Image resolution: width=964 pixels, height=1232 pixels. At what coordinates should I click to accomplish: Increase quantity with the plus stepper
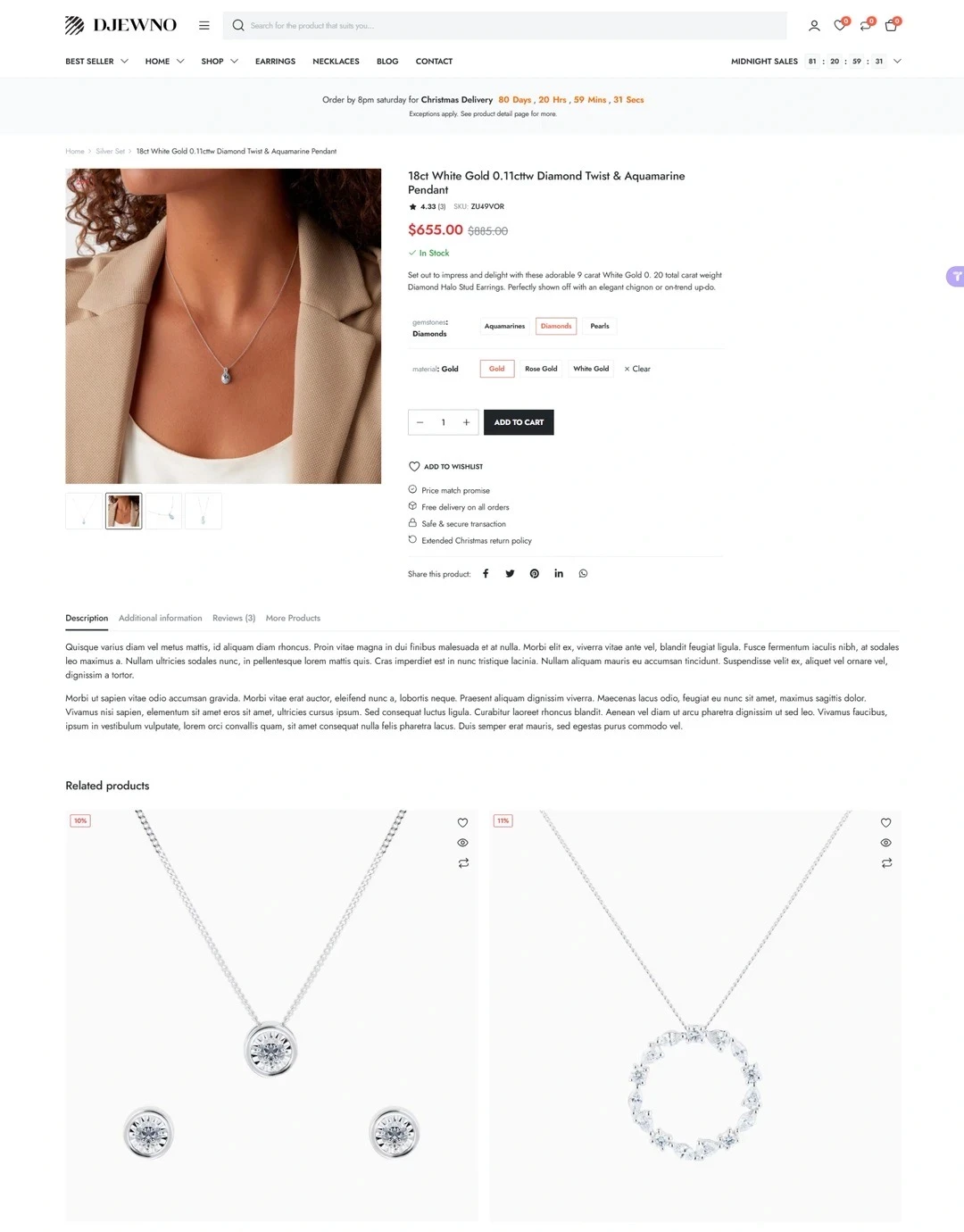coord(466,422)
